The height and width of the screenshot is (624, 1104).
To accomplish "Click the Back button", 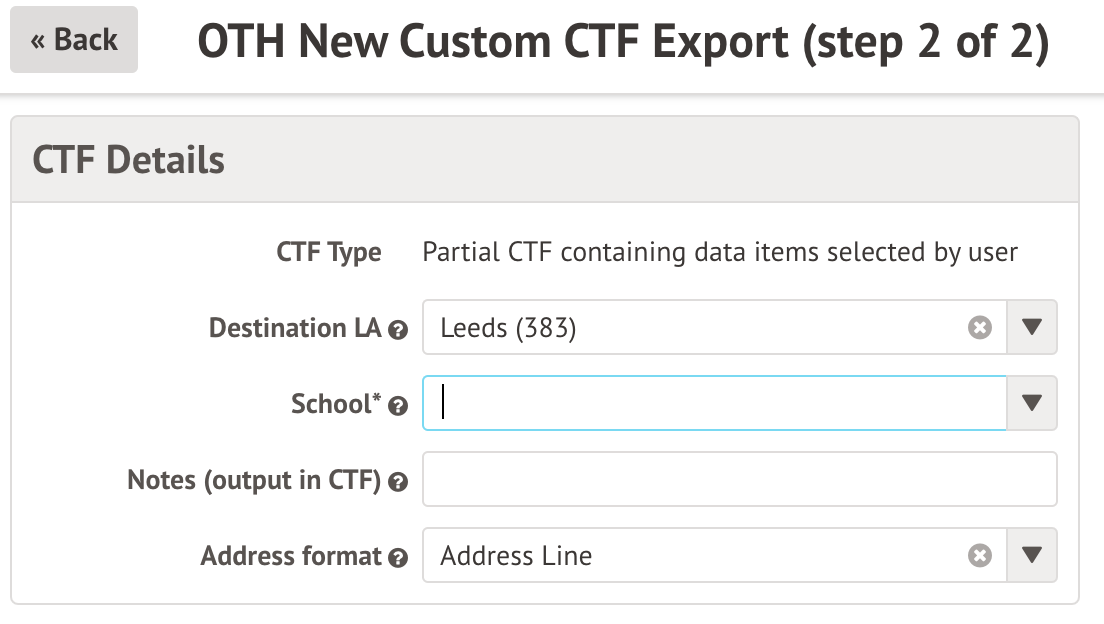I will click(74, 40).
